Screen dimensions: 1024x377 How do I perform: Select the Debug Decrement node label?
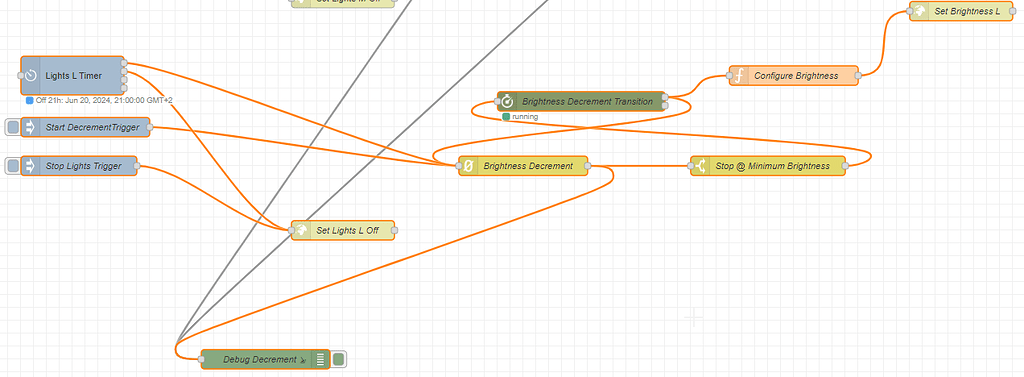[x=259, y=359]
